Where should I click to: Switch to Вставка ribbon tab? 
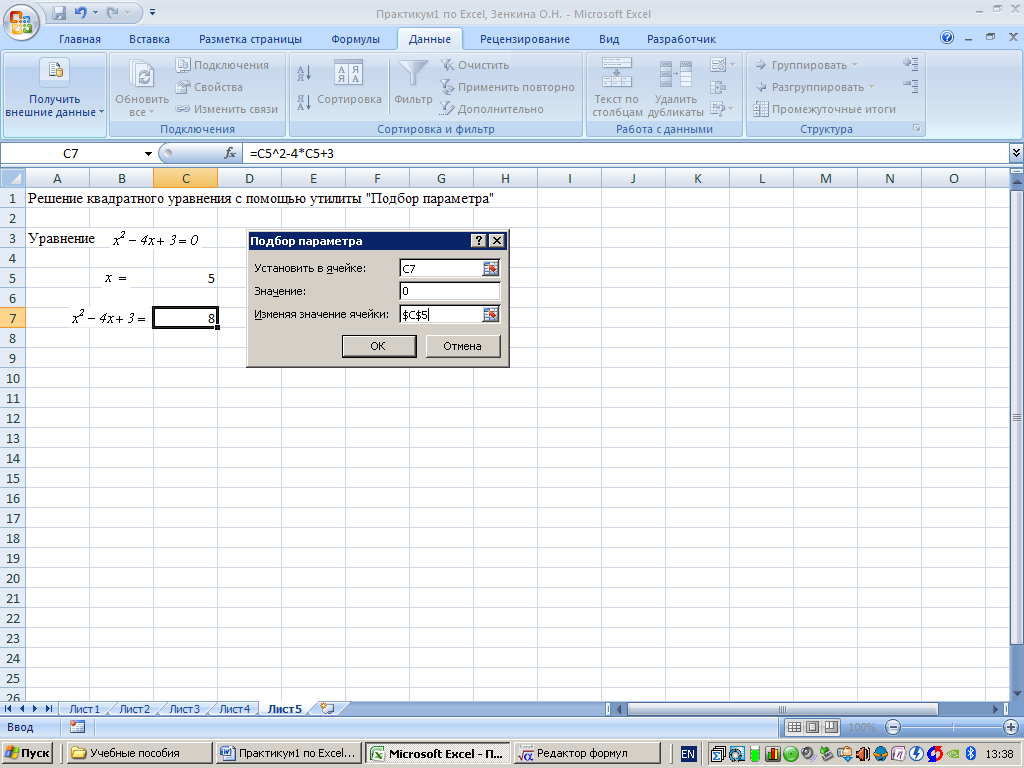(x=149, y=39)
